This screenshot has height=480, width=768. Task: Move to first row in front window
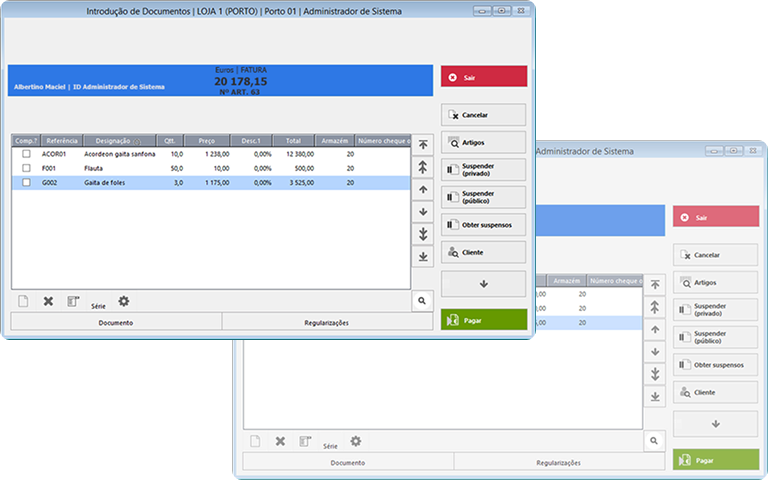coord(423,145)
